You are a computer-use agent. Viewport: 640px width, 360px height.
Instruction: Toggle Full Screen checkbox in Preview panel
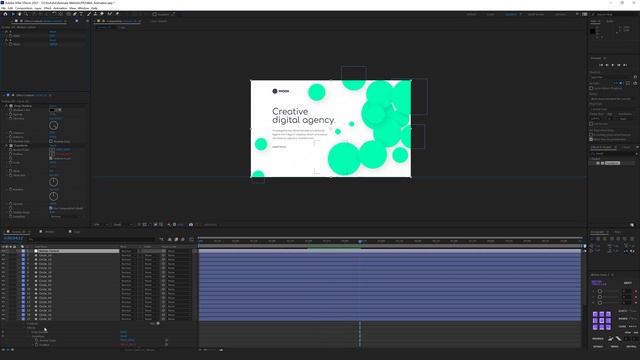[591, 124]
